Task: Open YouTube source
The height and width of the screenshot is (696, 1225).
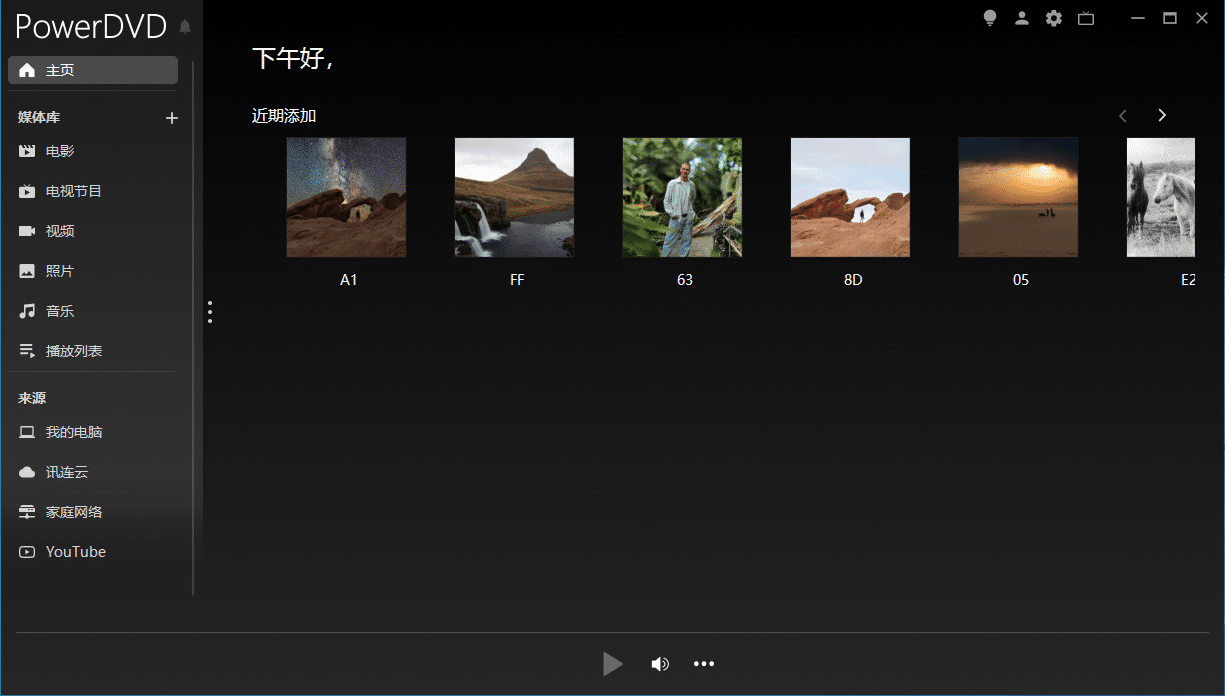Action: [x=75, y=552]
